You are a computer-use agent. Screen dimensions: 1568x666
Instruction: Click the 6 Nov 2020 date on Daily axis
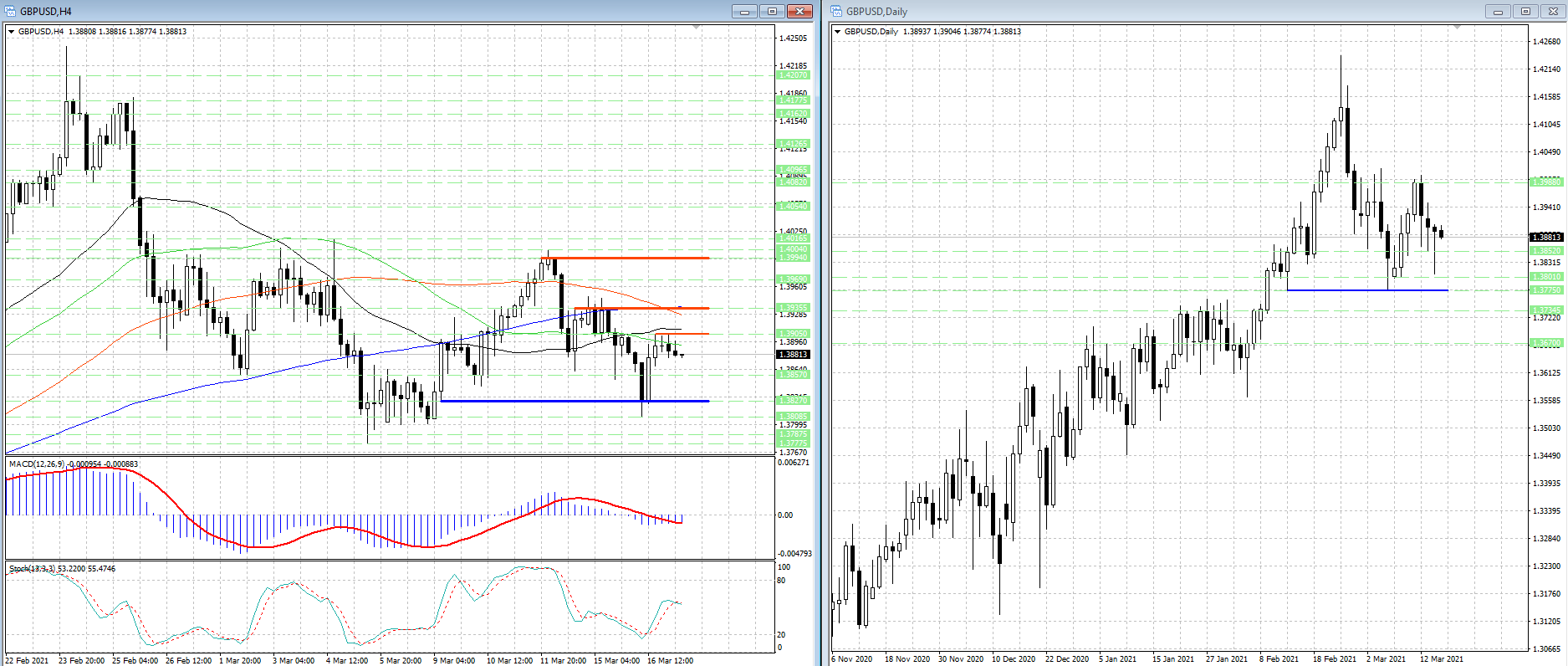[852, 659]
